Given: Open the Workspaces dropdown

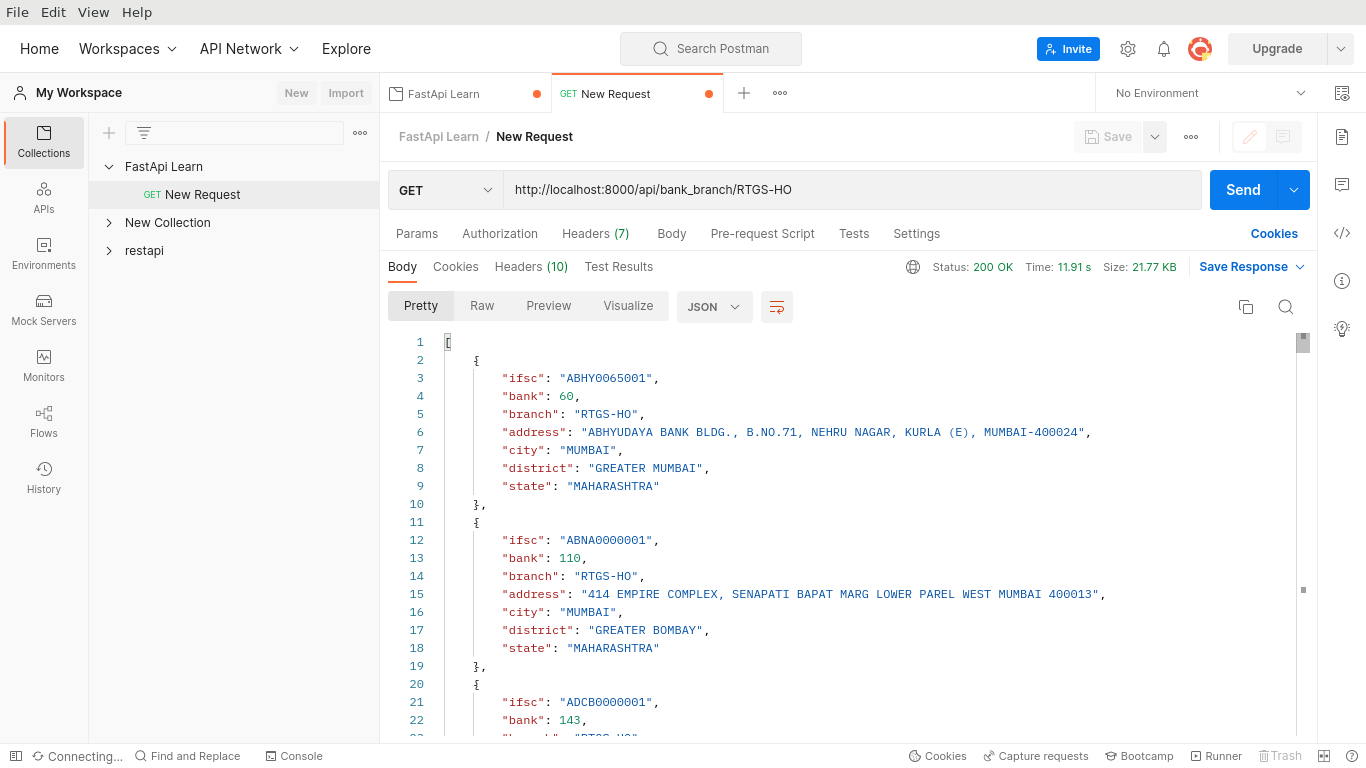Looking at the screenshot, I should tap(128, 49).
